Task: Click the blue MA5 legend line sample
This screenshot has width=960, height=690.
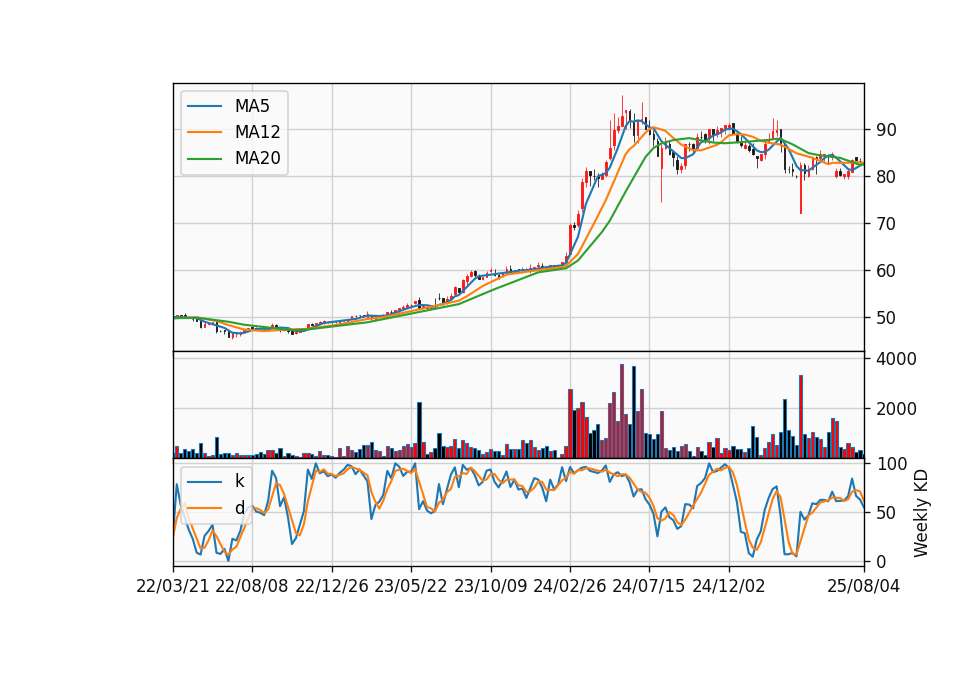Action: [x=204, y=107]
